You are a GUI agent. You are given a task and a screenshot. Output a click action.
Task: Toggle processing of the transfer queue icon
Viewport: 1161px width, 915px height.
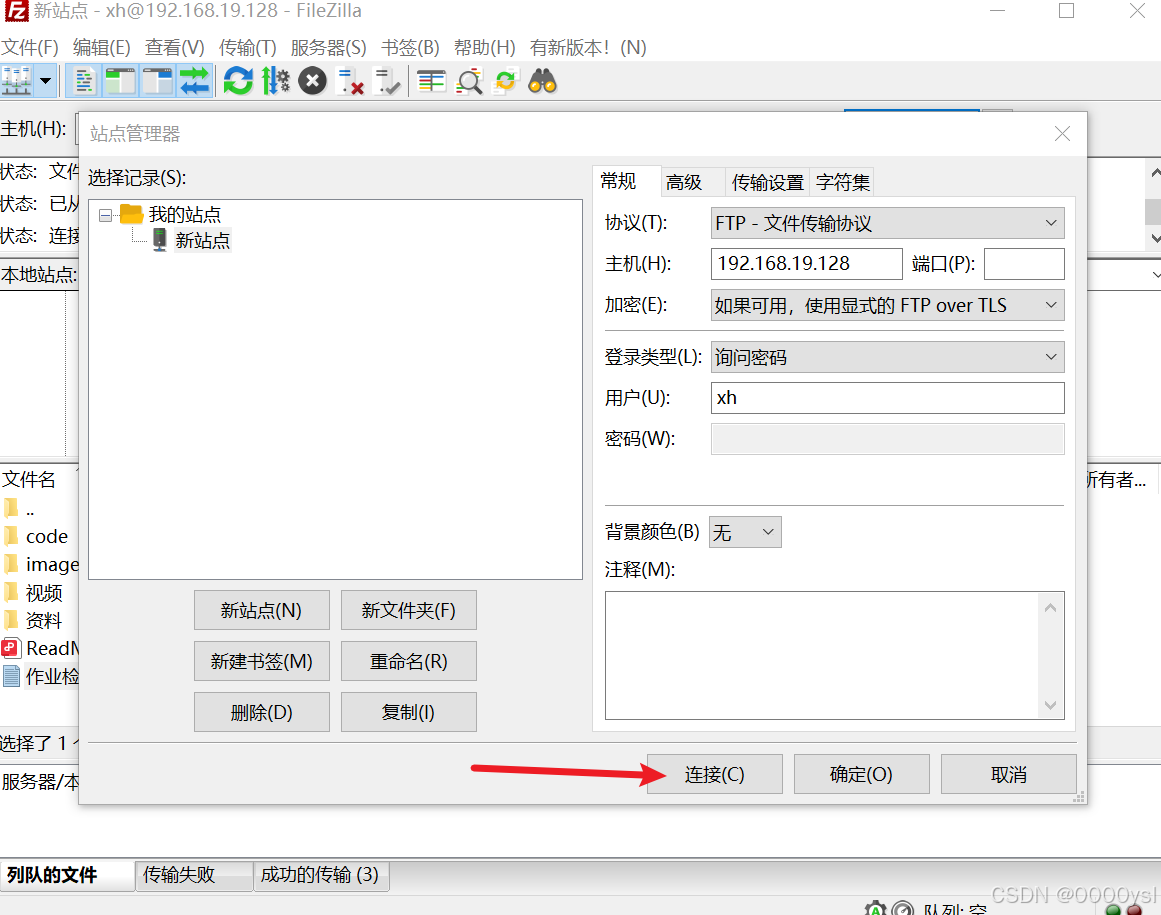275,81
